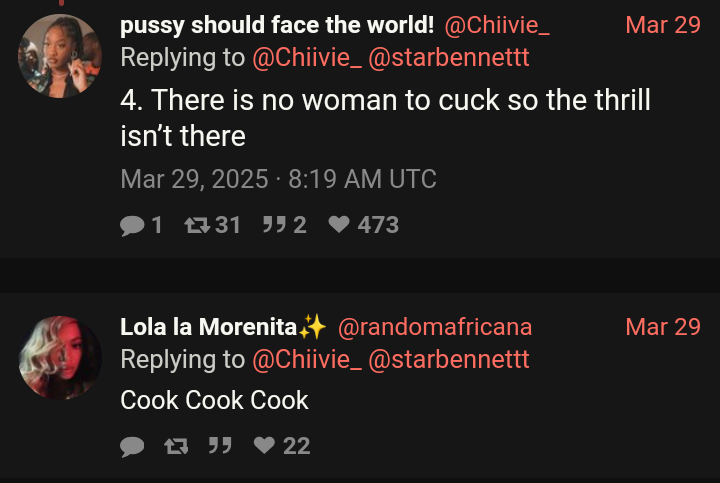Screen dimensions: 720x483
Task: Open Lola la Morenita's profile picture
Action: (60, 357)
